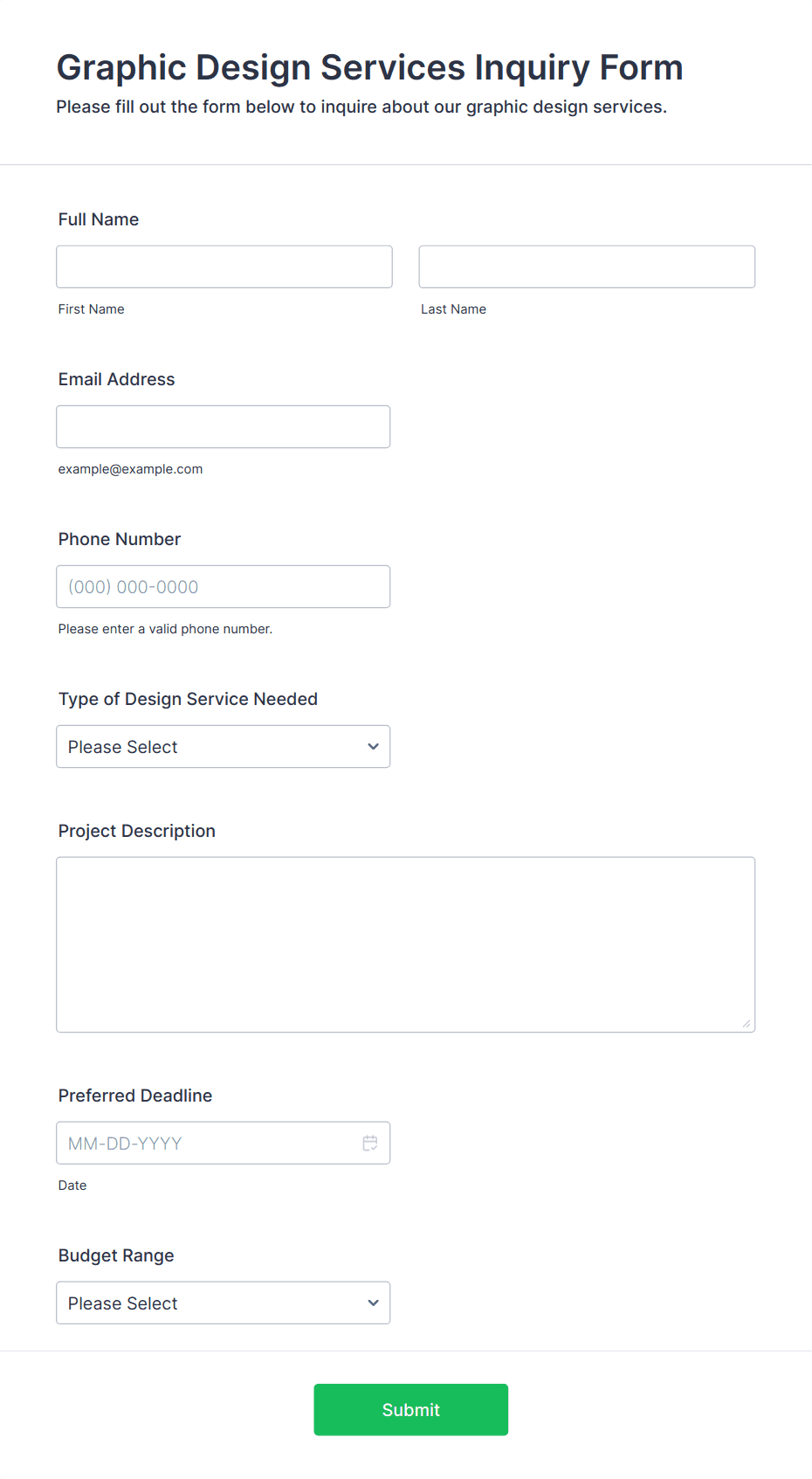
Task: Click the Preferred Deadline label
Action: coord(135,1095)
